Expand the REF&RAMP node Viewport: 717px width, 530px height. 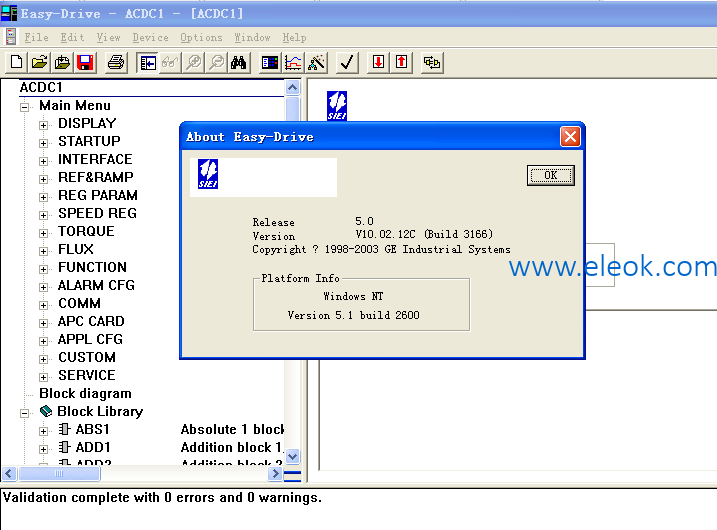[x=43, y=179]
